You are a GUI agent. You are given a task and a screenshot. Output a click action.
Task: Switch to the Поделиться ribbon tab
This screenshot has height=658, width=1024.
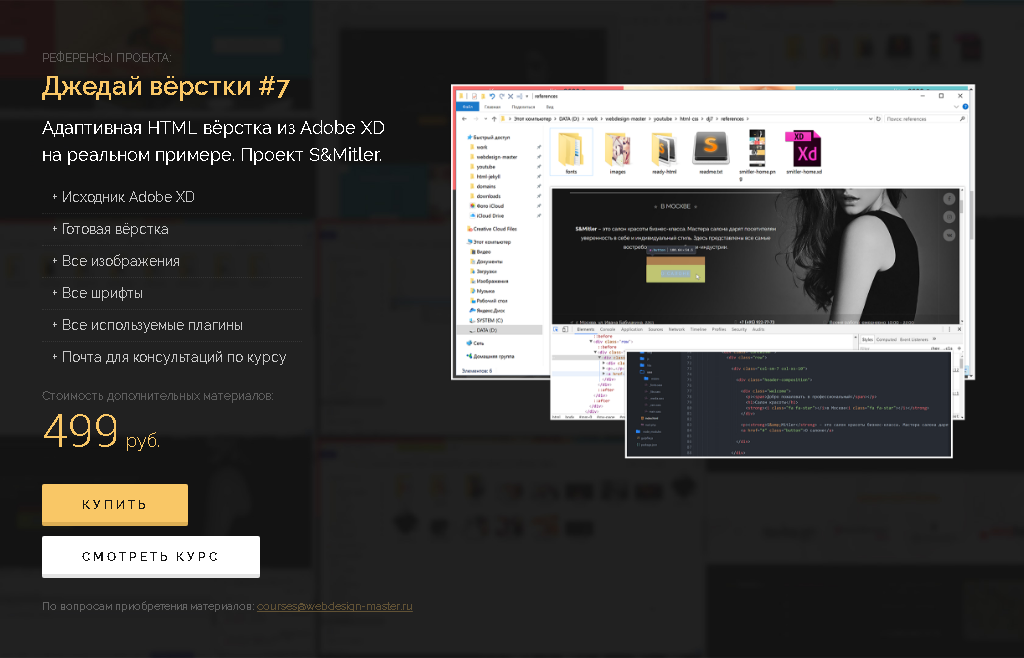[523, 106]
